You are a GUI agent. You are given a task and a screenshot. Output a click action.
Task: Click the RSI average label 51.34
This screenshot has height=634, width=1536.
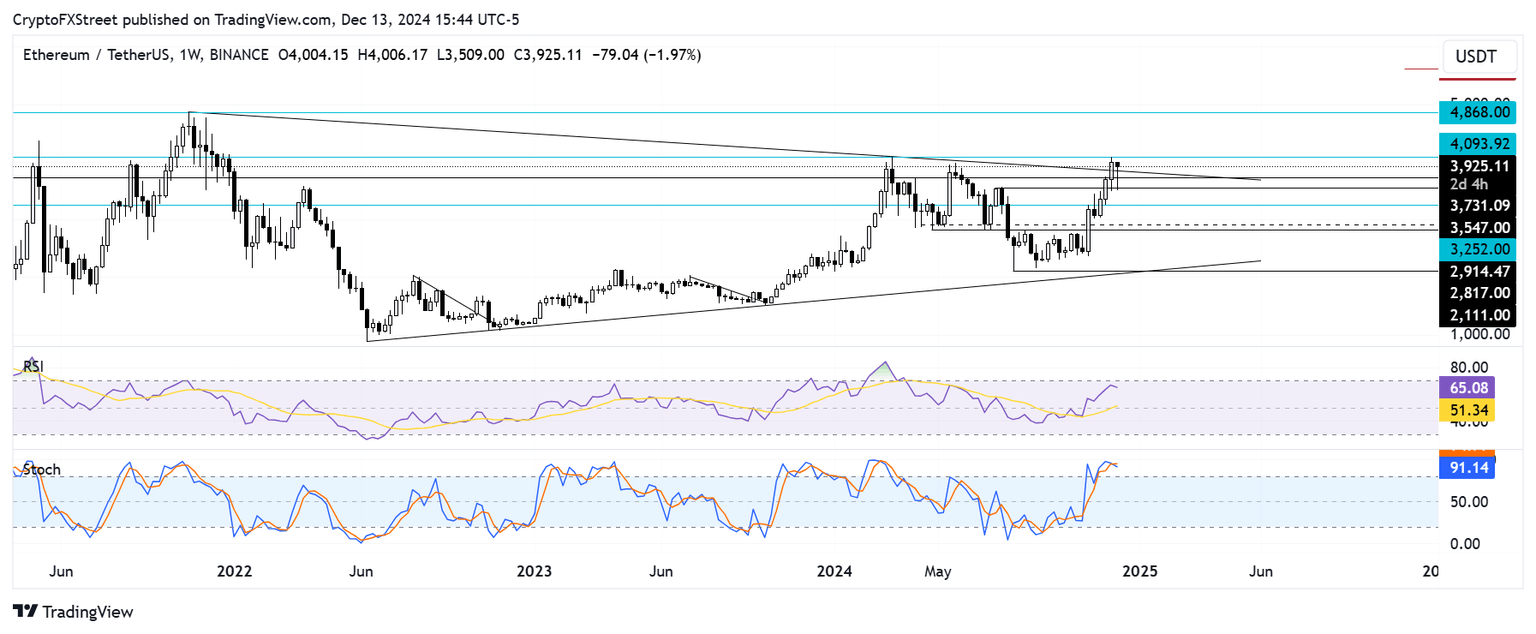click(x=1466, y=408)
